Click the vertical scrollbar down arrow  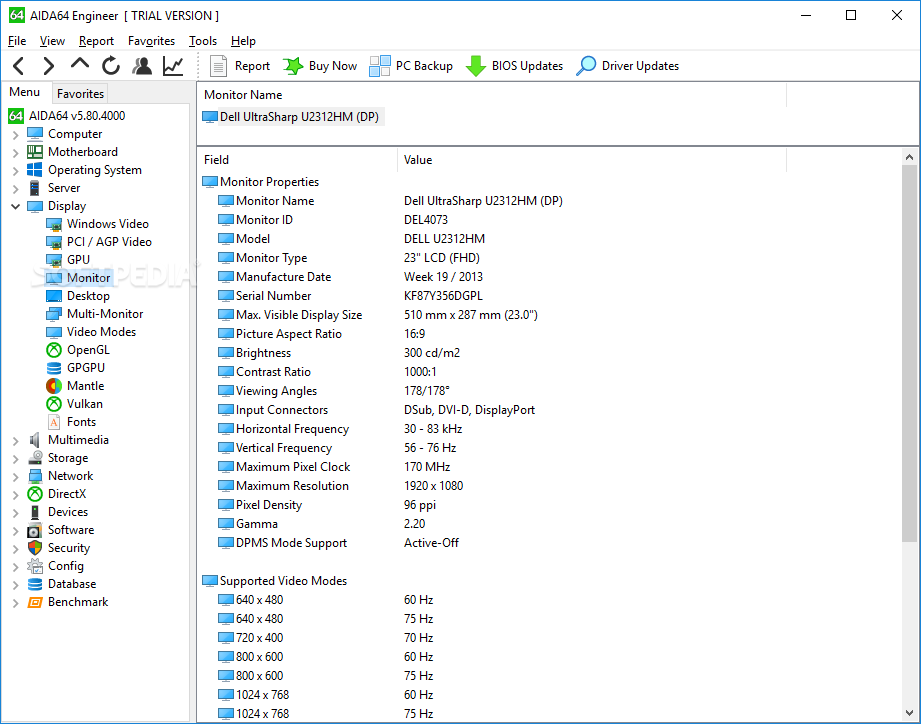click(909, 713)
